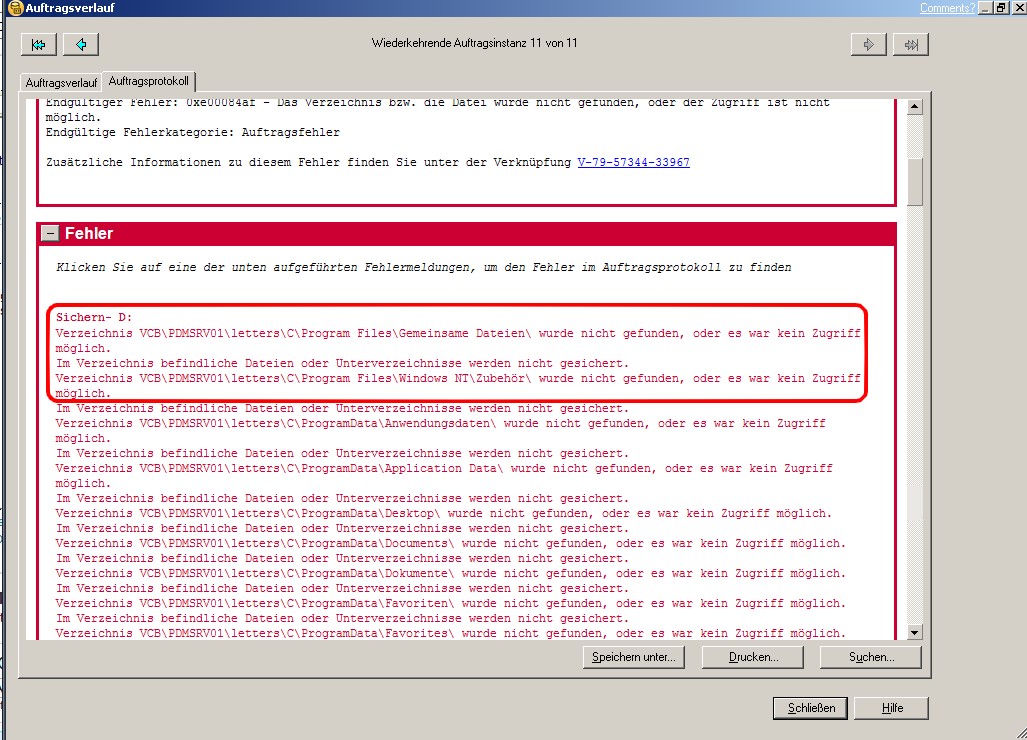This screenshot has height=740, width=1027.
Task: Click the log scrollbar up arrow
Action: pos(915,106)
